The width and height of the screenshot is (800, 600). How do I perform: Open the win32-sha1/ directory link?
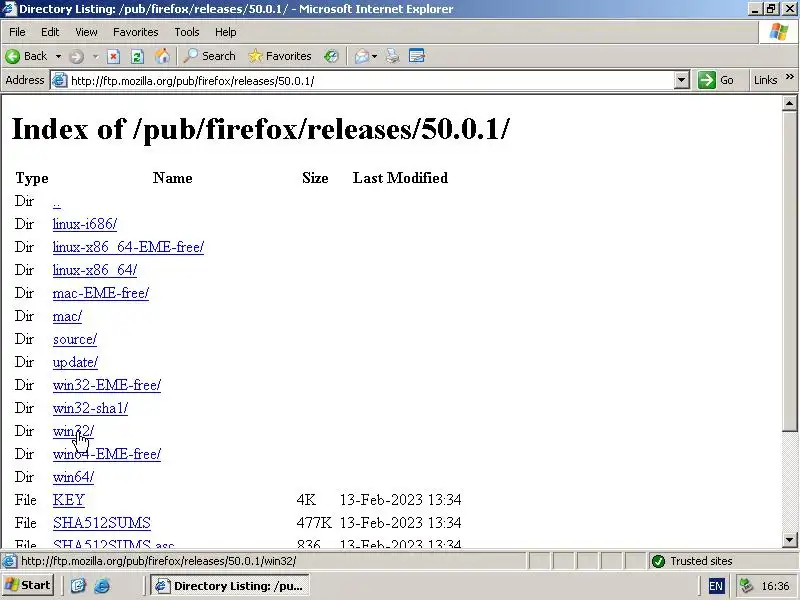pyautogui.click(x=90, y=408)
